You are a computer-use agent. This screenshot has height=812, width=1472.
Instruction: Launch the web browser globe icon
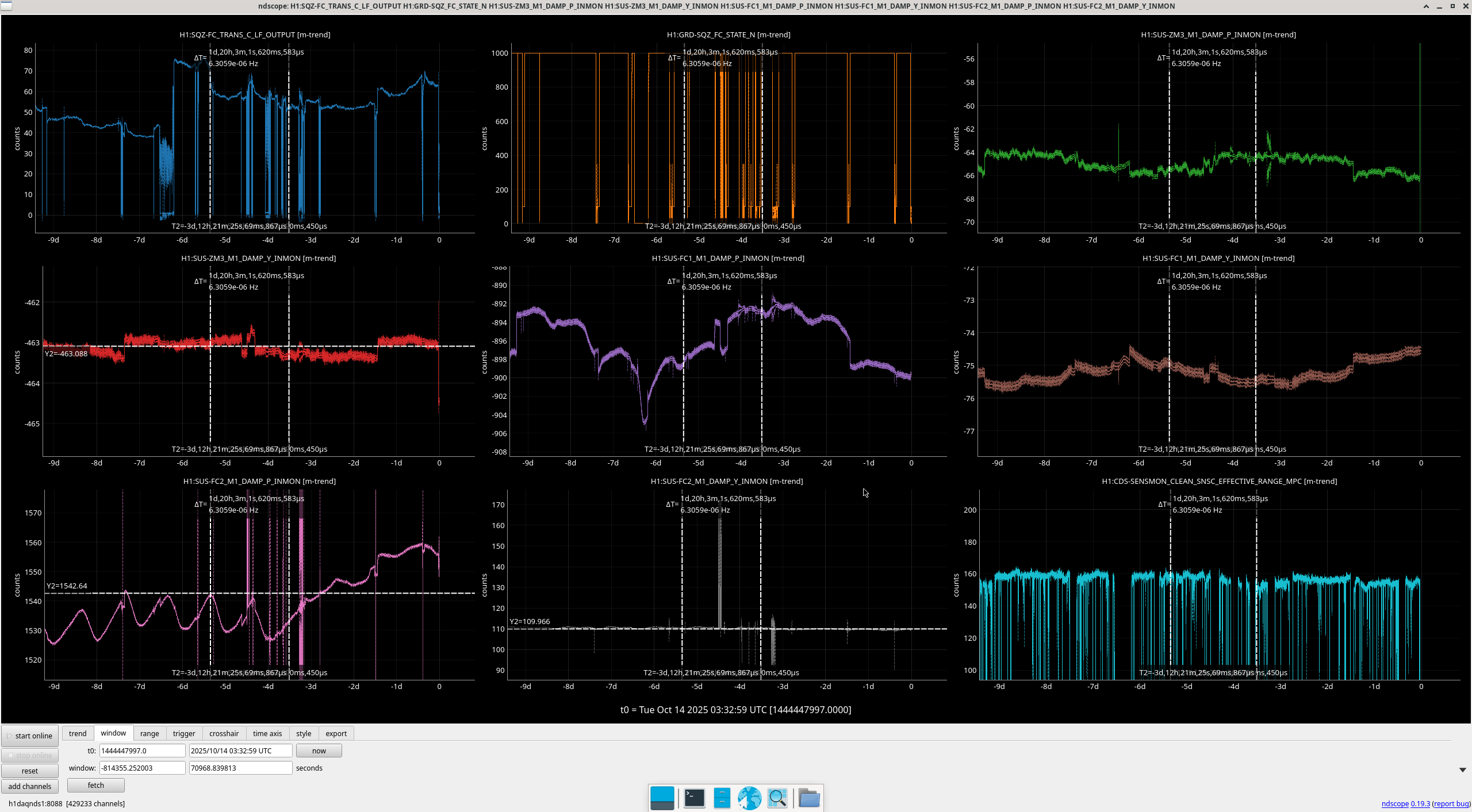coord(749,798)
